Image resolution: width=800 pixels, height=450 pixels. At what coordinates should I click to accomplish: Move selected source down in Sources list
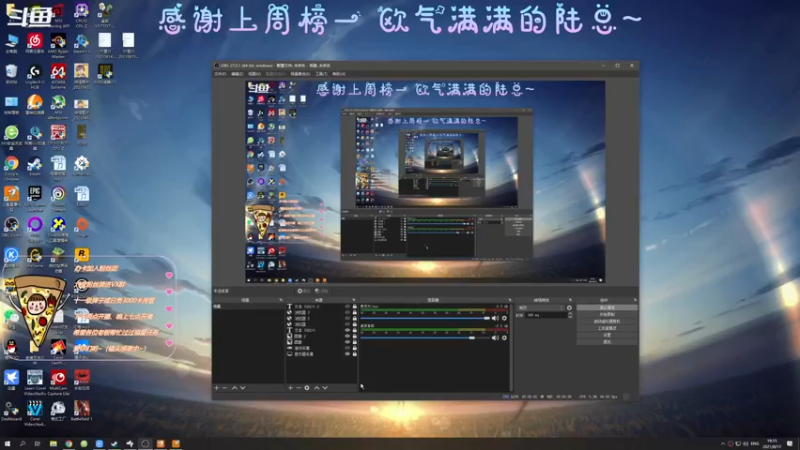(325, 388)
